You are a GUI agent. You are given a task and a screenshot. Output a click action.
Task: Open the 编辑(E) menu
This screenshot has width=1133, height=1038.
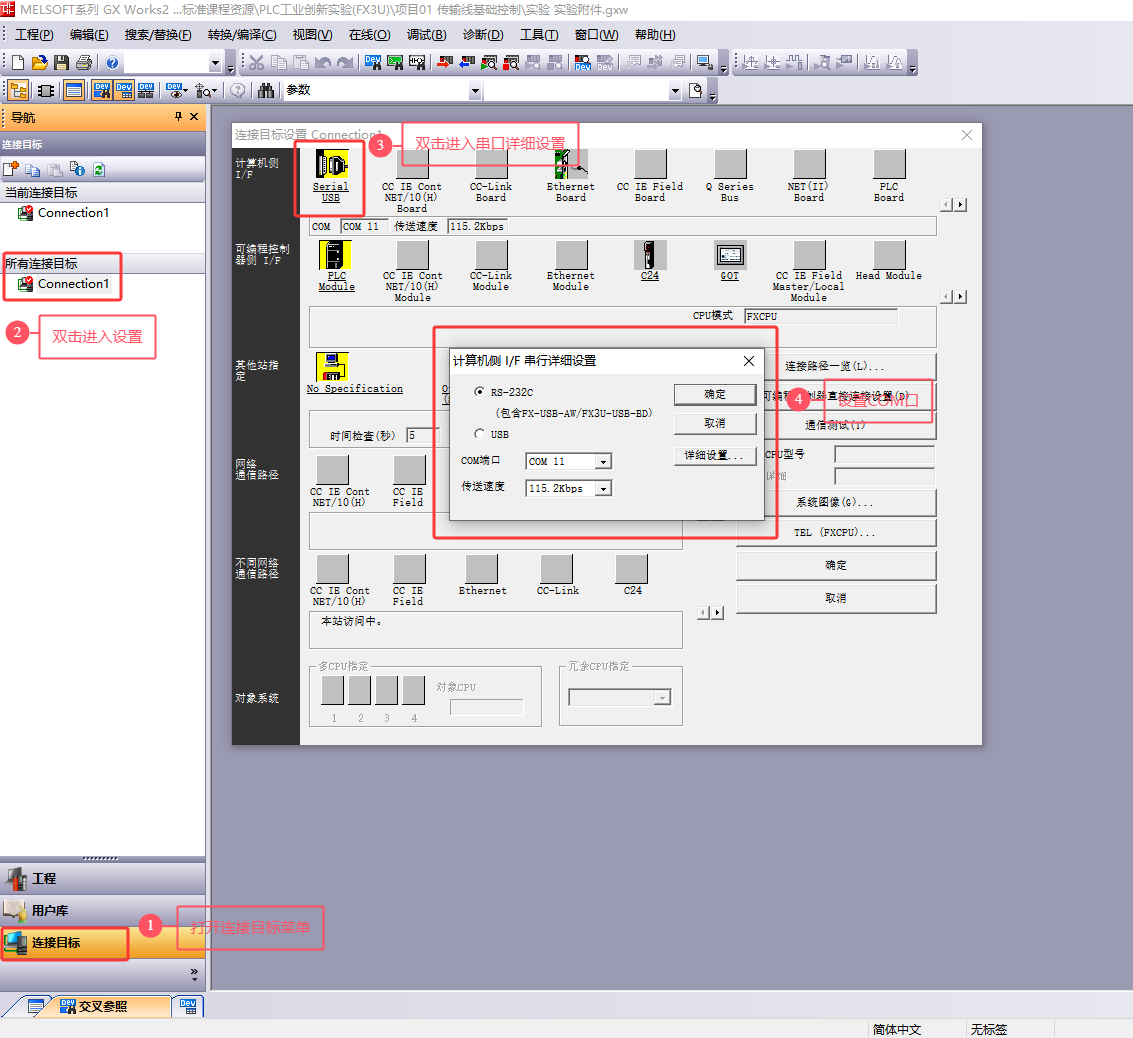[89, 35]
